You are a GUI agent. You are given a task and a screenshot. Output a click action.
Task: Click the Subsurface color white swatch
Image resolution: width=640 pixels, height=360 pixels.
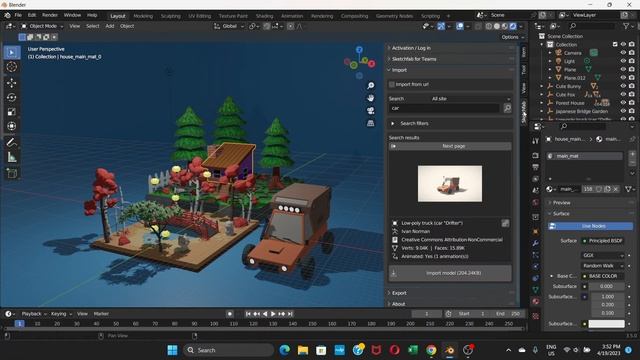[606, 324]
